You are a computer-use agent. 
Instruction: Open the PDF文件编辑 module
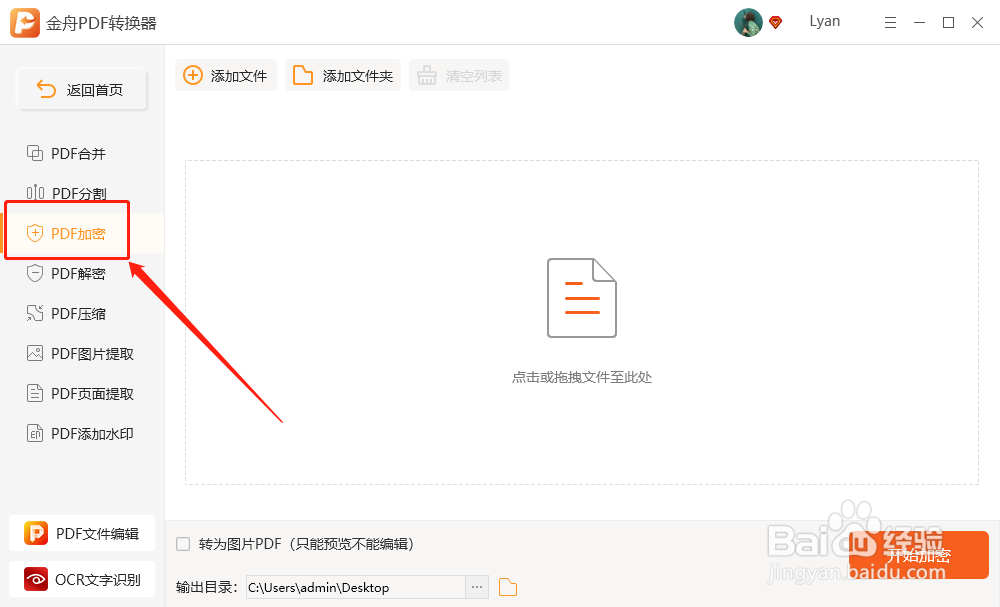(x=81, y=533)
